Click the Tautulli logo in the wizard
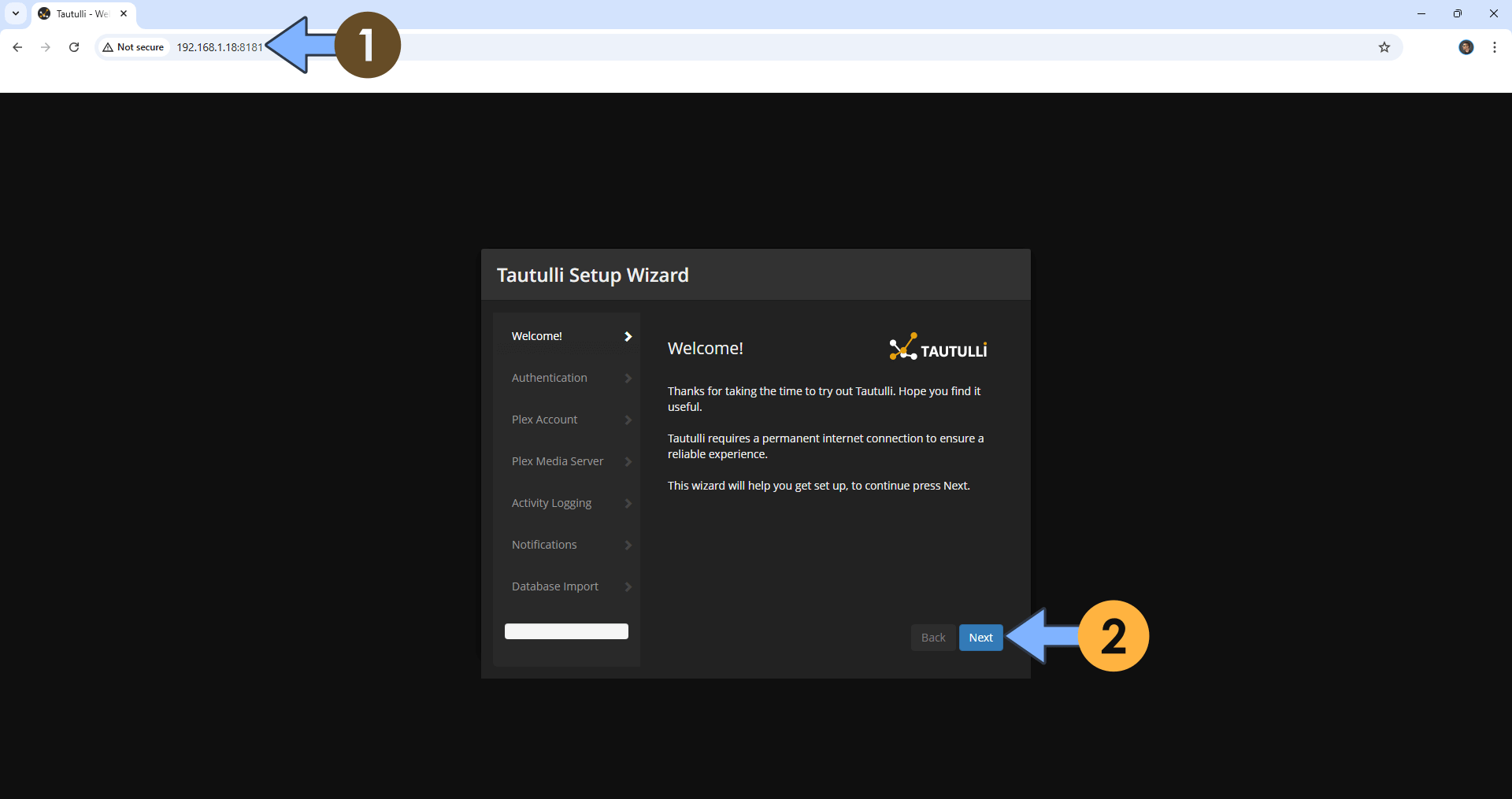Screen dimensions: 1512x799 (937, 347)
